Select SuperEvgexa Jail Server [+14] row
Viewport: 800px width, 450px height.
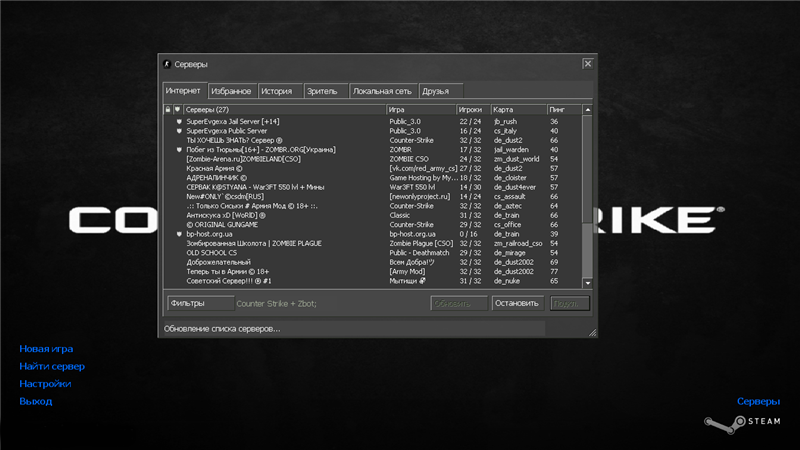click(373, 121)
